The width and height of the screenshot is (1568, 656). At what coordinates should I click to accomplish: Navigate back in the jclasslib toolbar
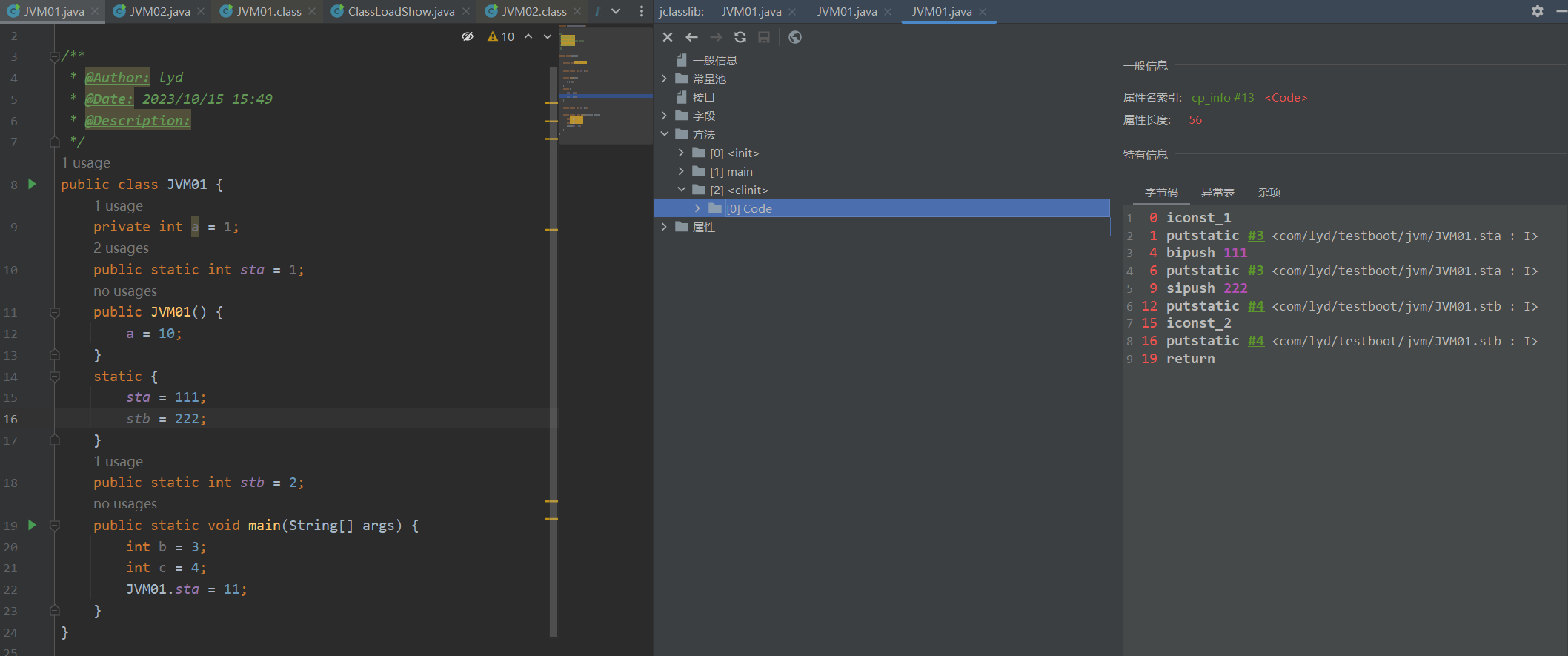pos(691,37)
